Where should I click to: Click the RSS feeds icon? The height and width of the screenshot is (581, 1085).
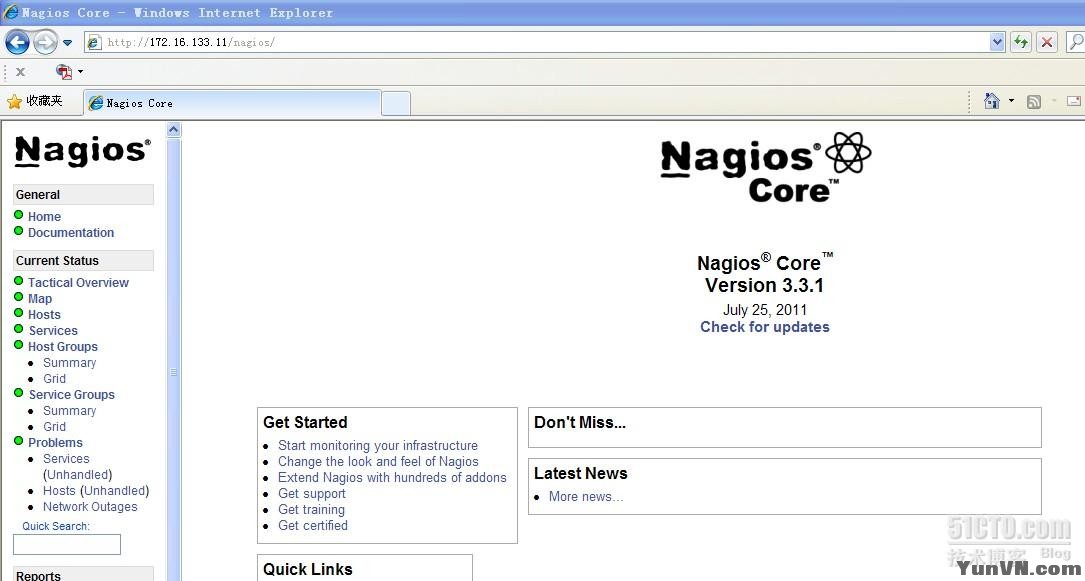(x=1034, y=102)
